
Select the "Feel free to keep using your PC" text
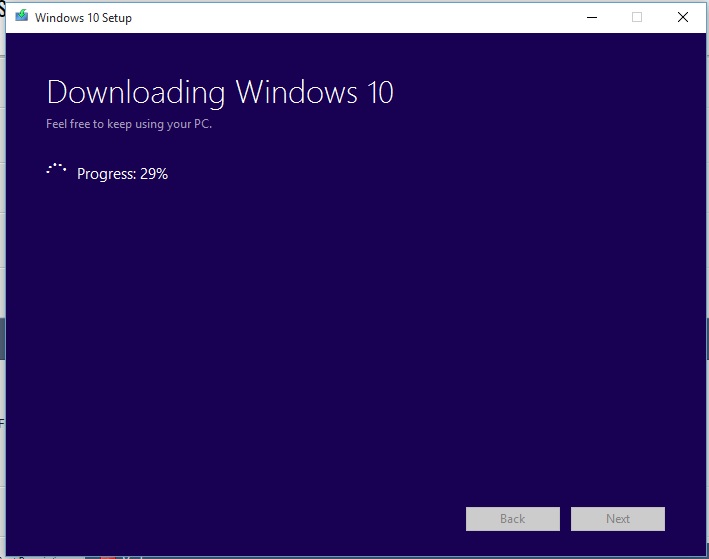(x=129, y=124)
